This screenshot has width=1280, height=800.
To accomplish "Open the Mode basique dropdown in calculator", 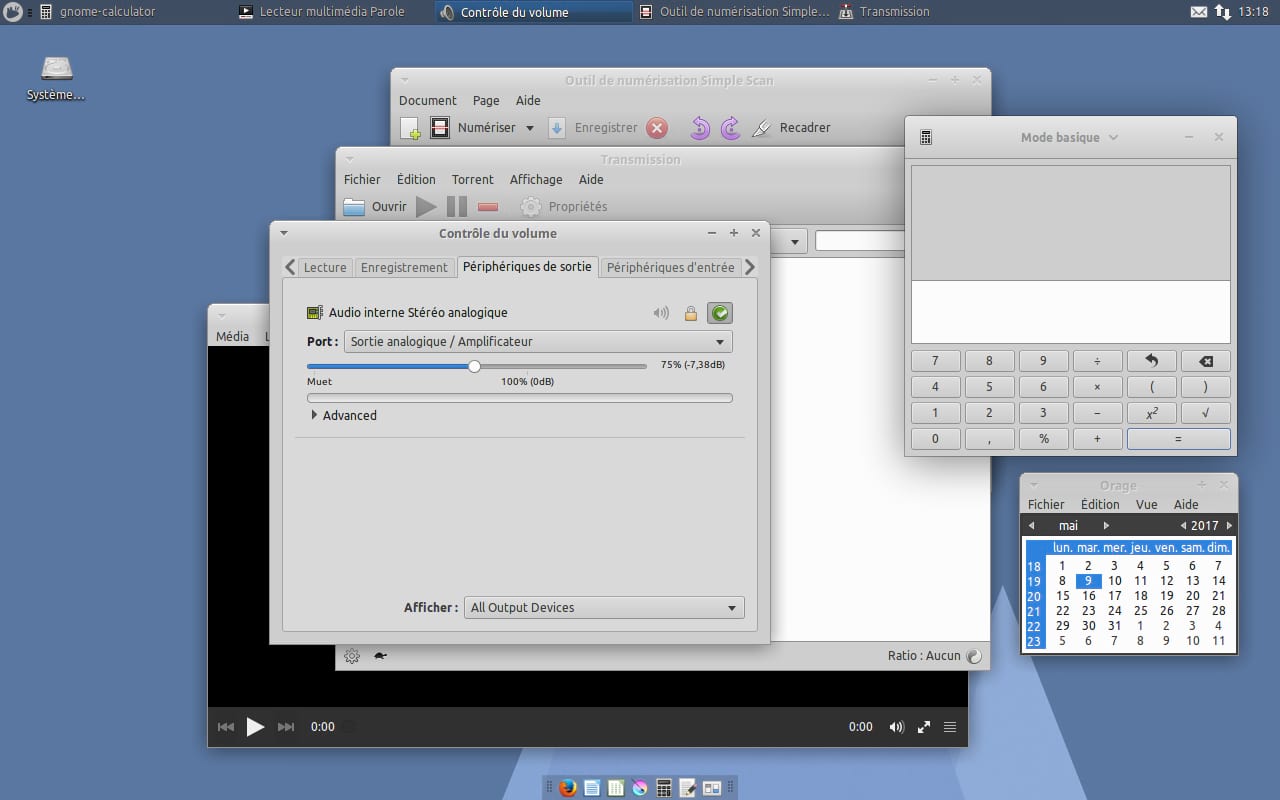I will 1069,137.
